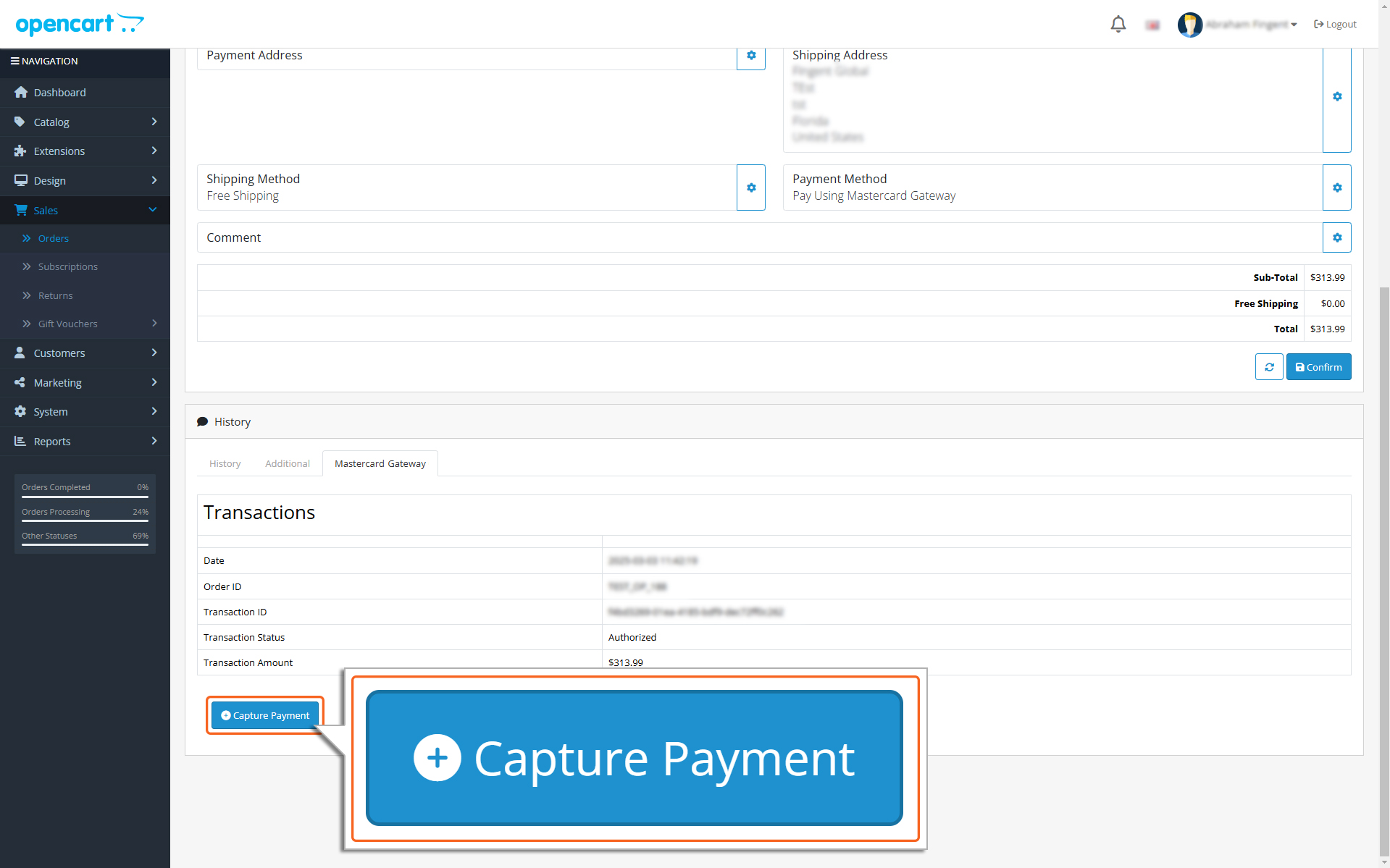This screenshot has width=1390, height=868.
Task: Click the Design monitor icon
Action: [x=20, y=180]
